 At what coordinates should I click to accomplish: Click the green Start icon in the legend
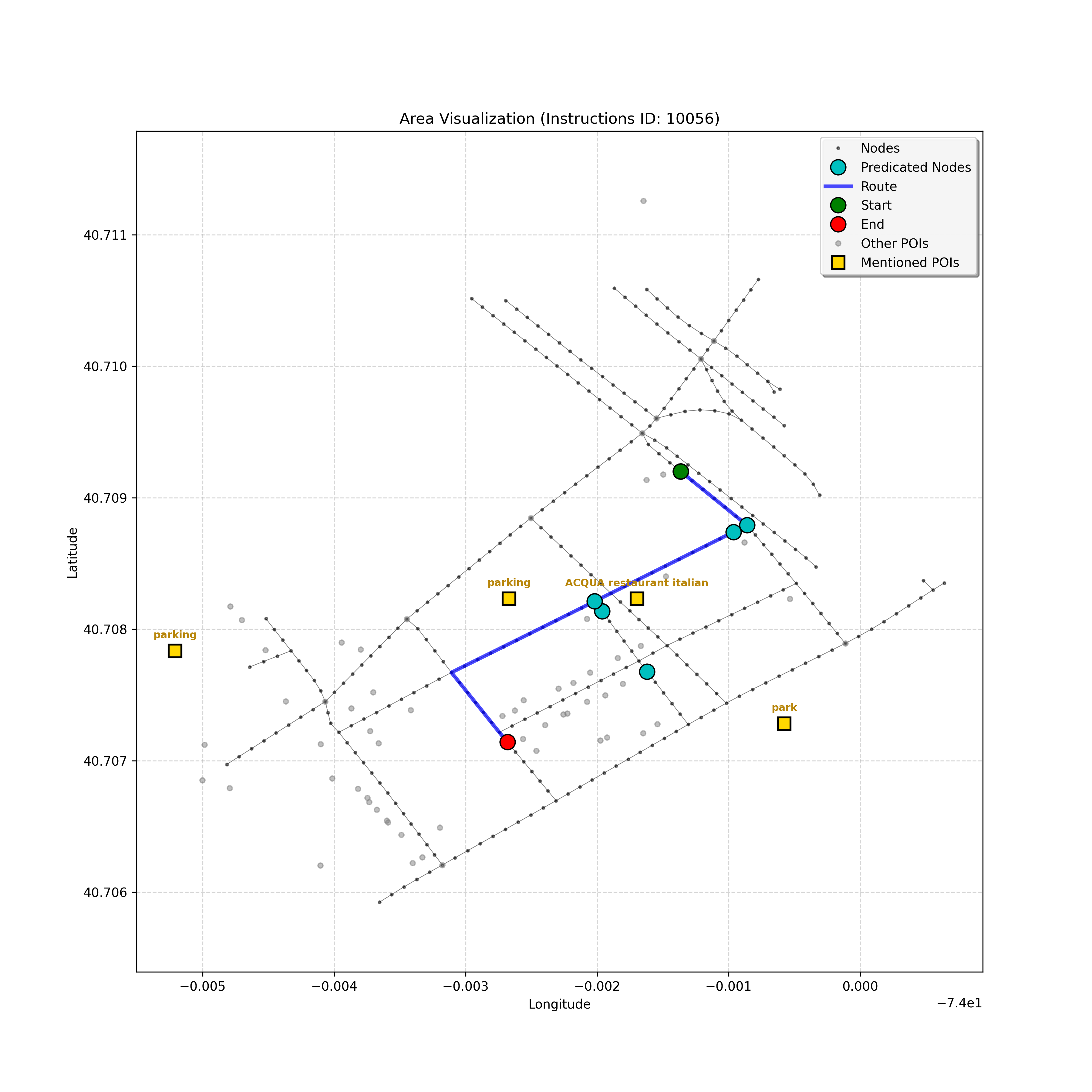(838, 205)
